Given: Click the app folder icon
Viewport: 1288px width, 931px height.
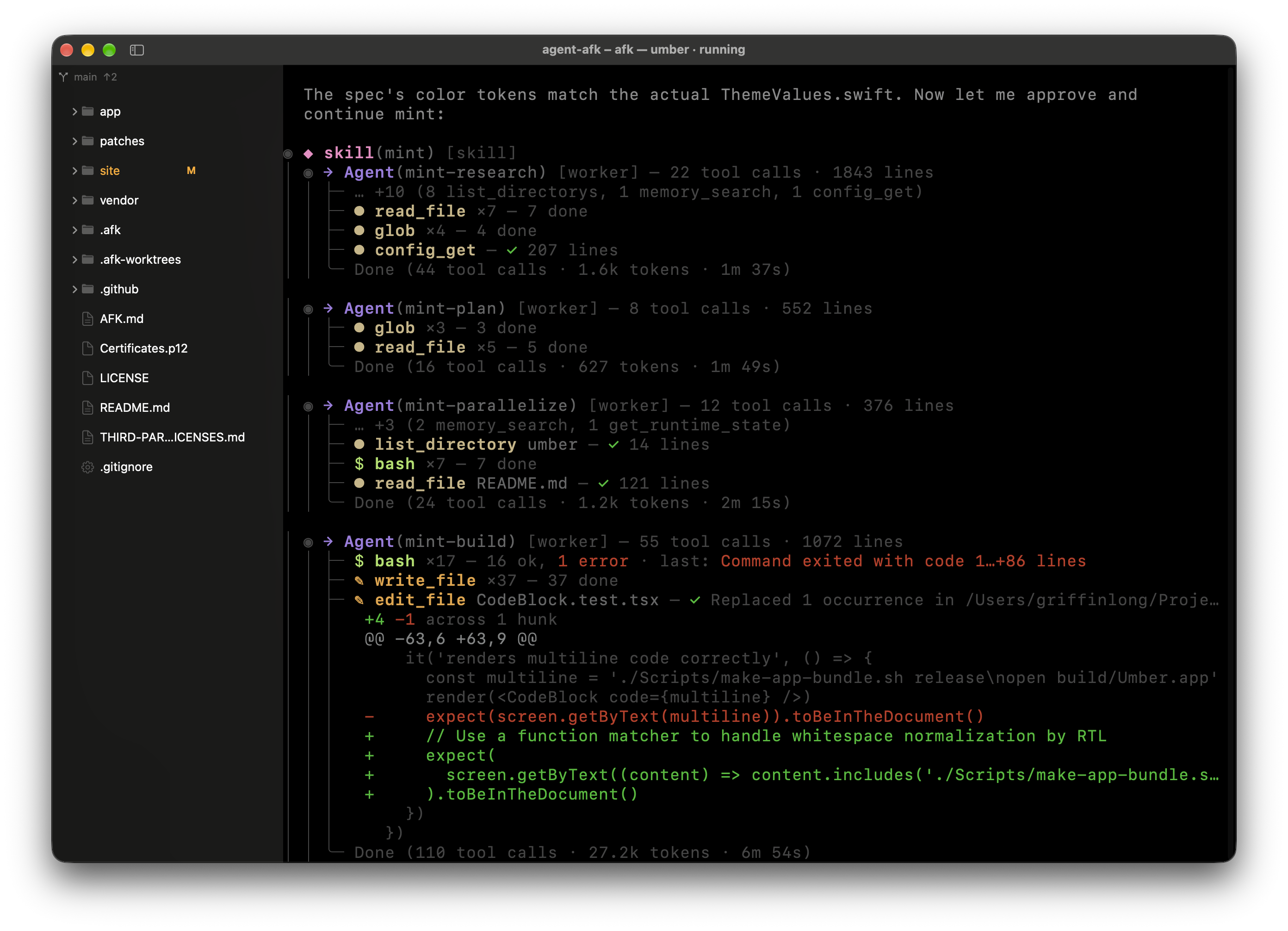Looking at the screenshot, I should coord(87,112).
